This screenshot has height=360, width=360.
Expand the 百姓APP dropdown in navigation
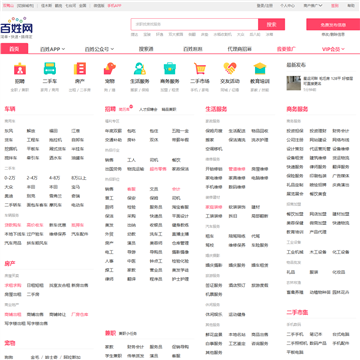[x=52, y=49]
